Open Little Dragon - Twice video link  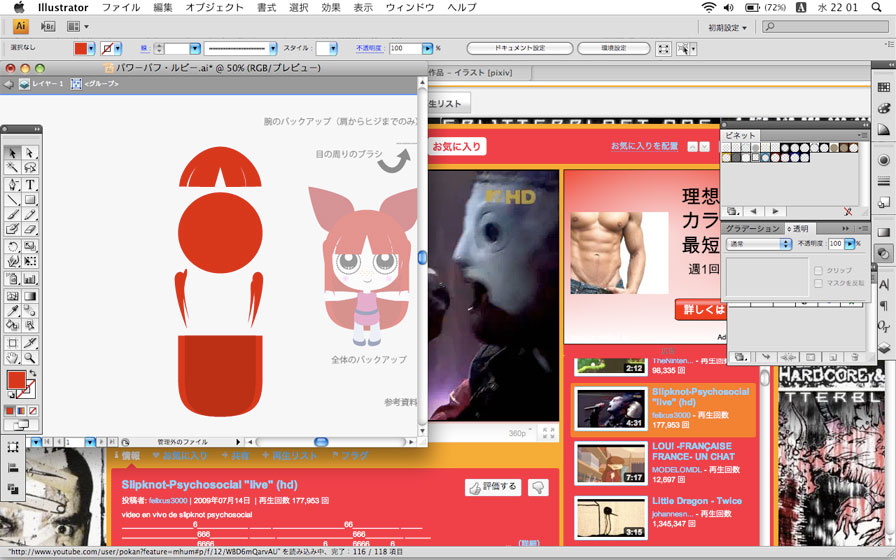pos(697,501)
